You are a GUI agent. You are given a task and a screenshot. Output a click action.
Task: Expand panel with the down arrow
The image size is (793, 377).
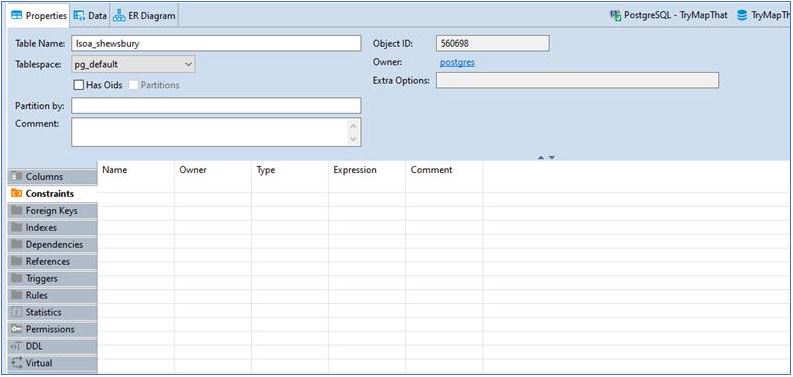(x=552, y=157)
